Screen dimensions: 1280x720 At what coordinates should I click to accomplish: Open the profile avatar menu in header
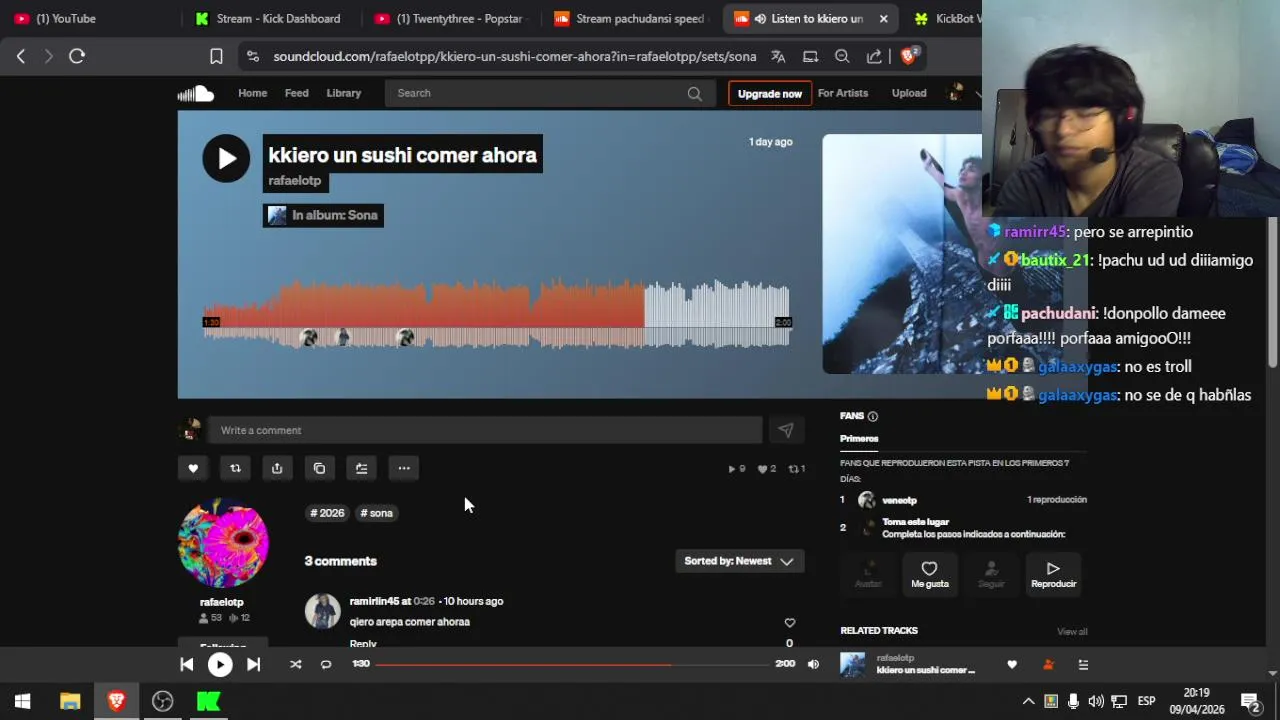(957, 93)
